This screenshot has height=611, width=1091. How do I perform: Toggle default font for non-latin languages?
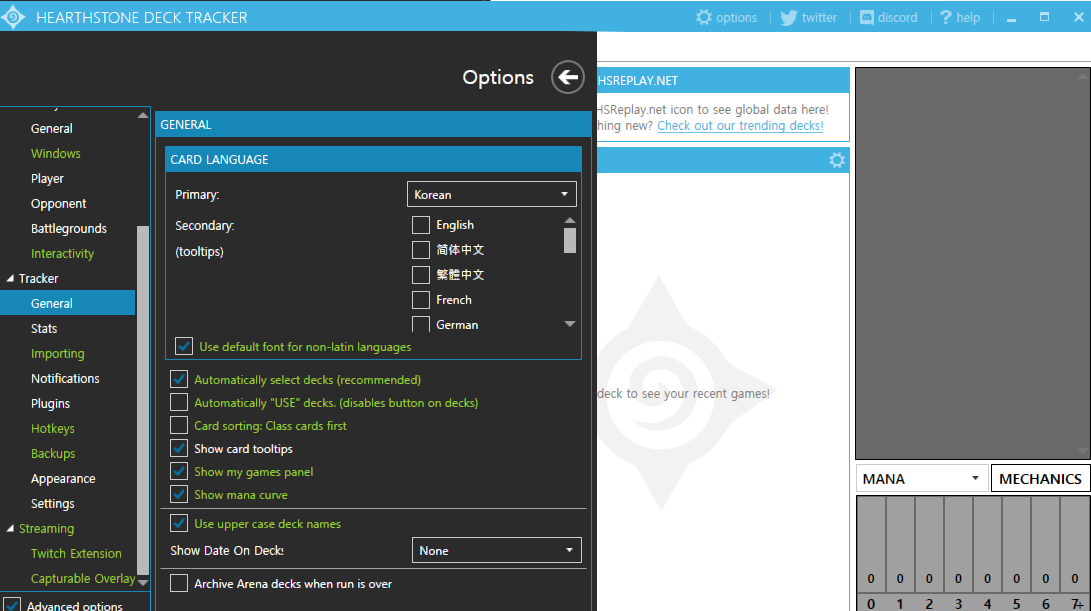pyautogui.click(x=184, y=347)
